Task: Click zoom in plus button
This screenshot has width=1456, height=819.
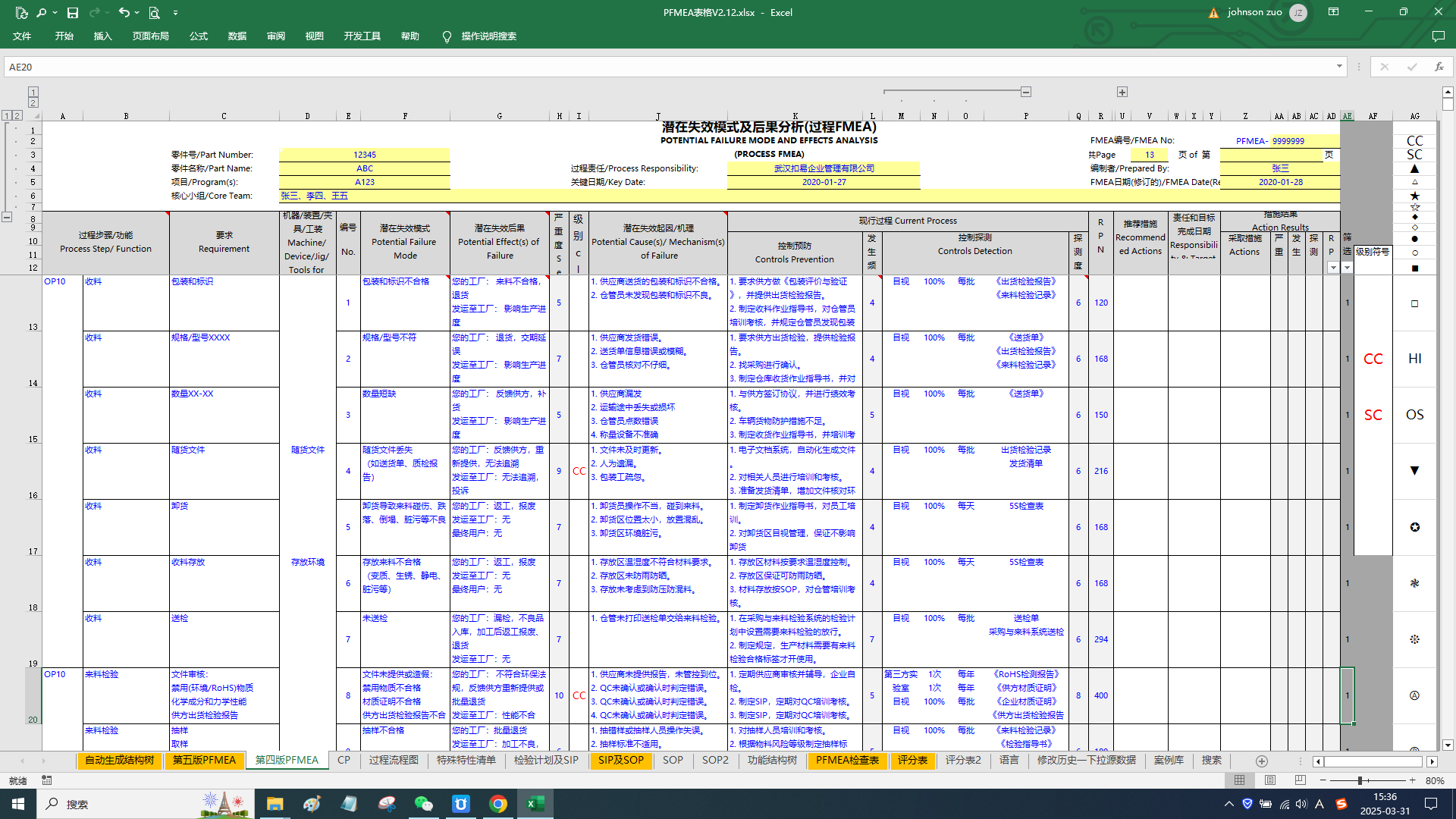Action: 1413,780
